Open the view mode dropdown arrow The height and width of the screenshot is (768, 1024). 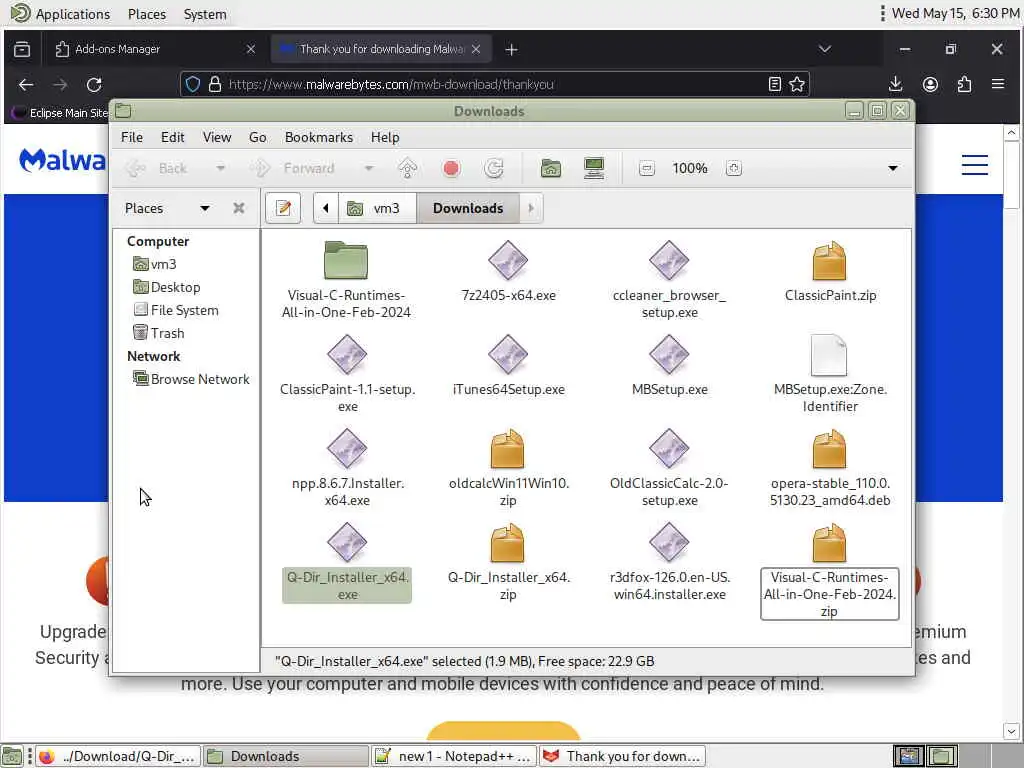pyautogui.click(x=893, y=168)
